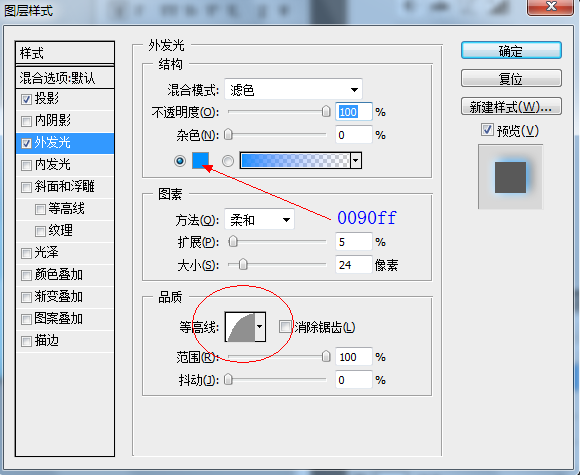Enable the 等高线 sub-option checkbox
Screen dimensions: 580x475
click(40, 209)
